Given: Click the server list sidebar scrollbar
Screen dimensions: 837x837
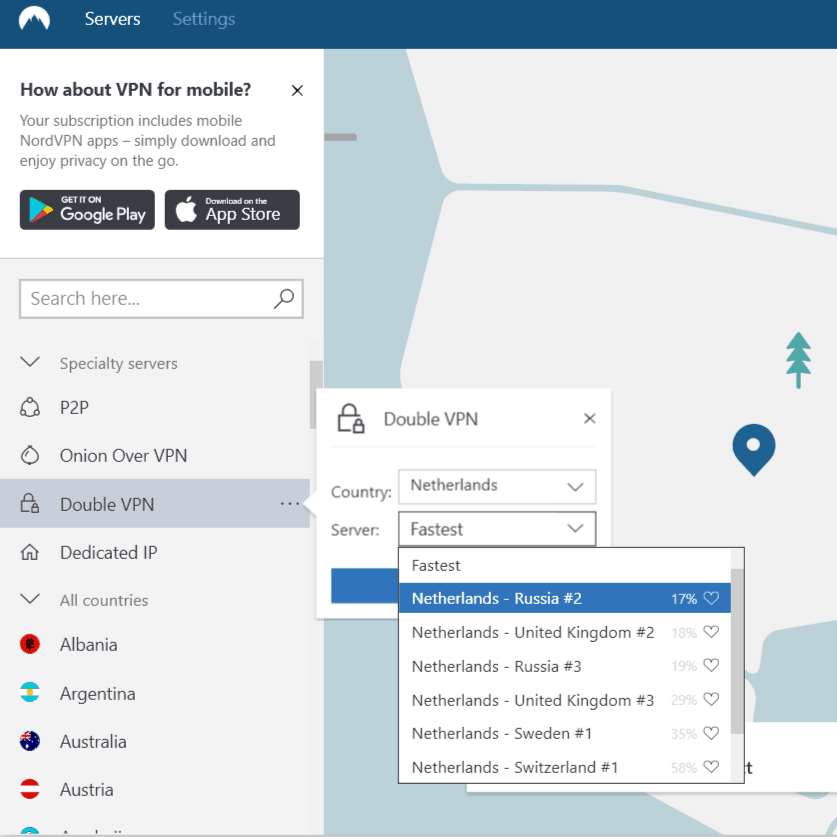Looking at the screenshot, I should point(316,395).
